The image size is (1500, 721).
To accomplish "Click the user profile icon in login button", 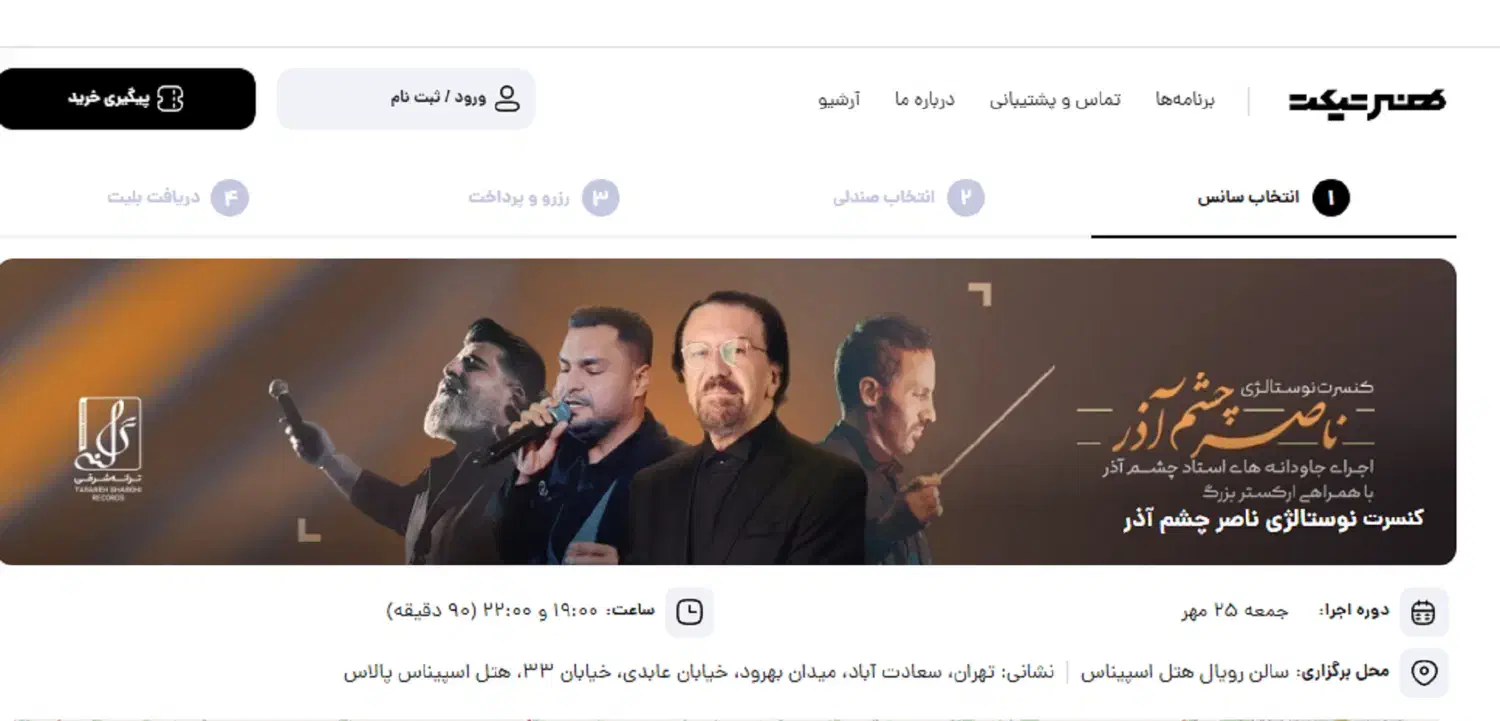I will point(508,98).
